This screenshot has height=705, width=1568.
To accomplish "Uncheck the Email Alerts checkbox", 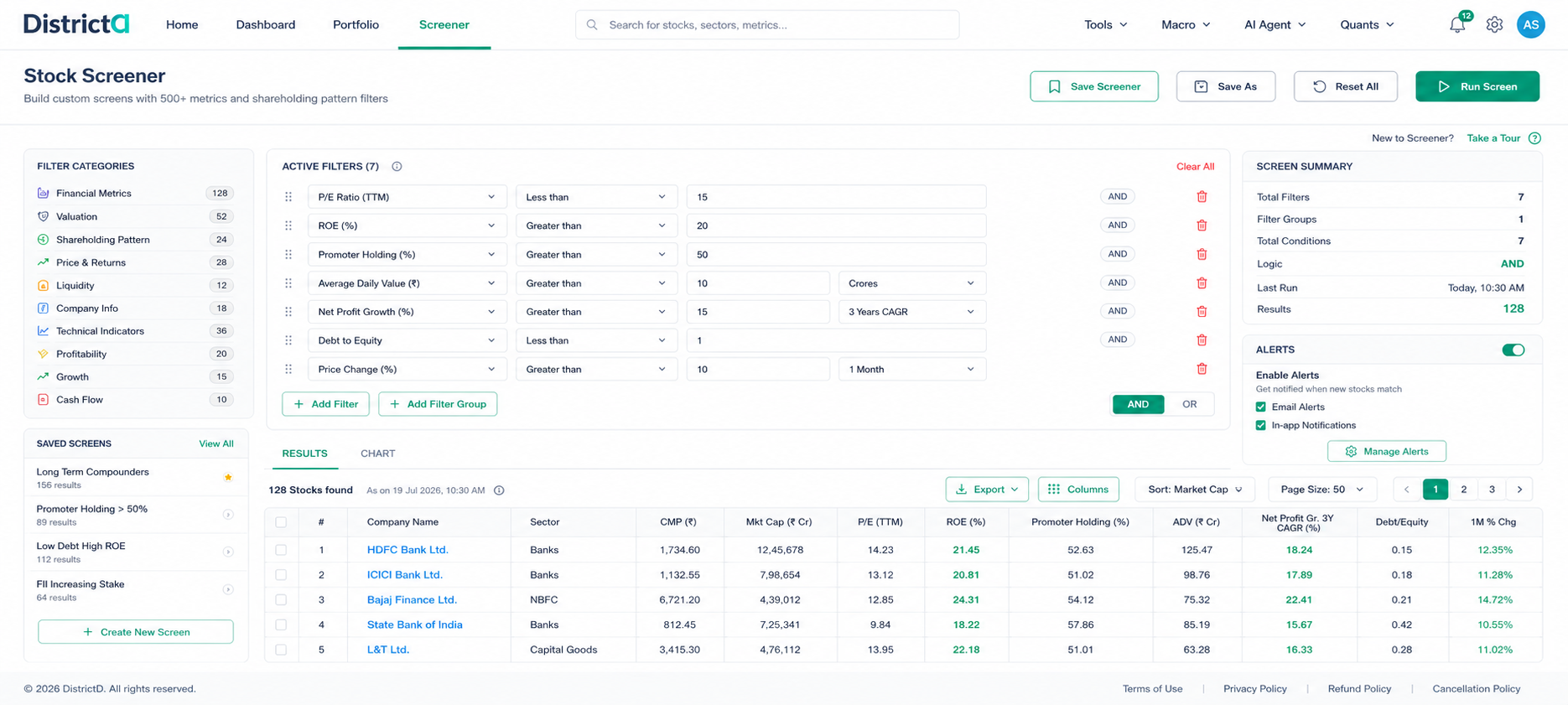I will [1260, 407].
